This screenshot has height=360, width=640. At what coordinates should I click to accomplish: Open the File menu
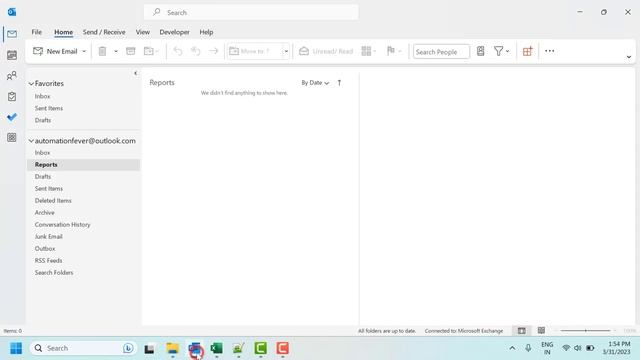point(37,32)
